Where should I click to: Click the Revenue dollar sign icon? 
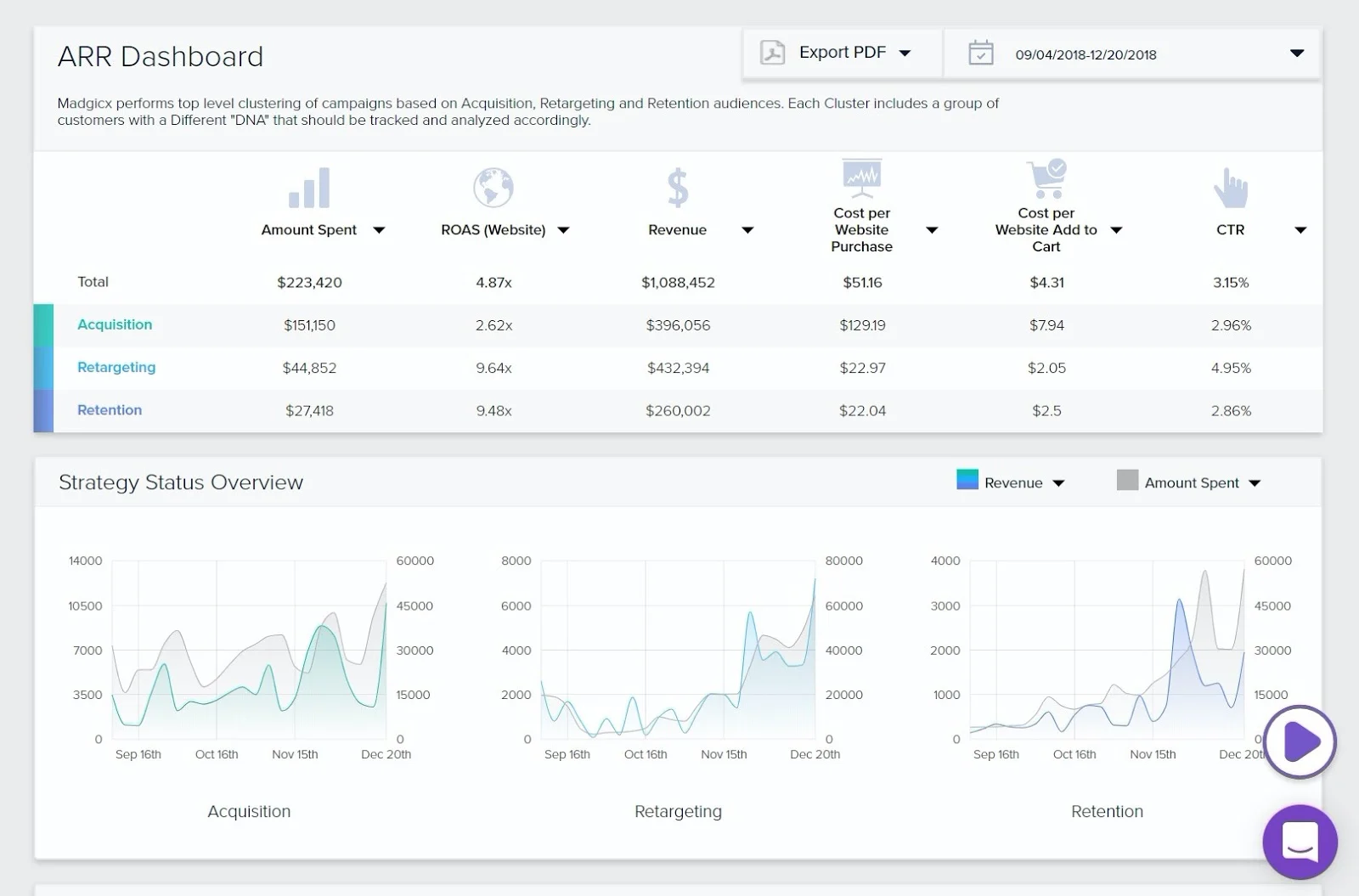click(x=678, y=188)
